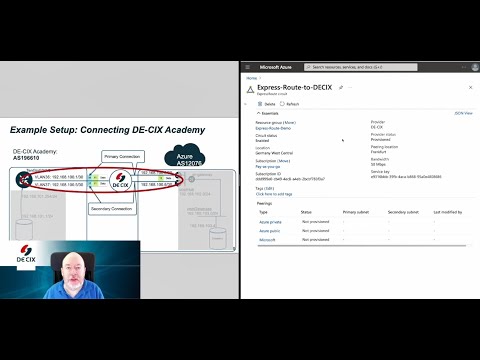Open the Azure private peering
Screen dimensions: 480x360
click(270, 222)
